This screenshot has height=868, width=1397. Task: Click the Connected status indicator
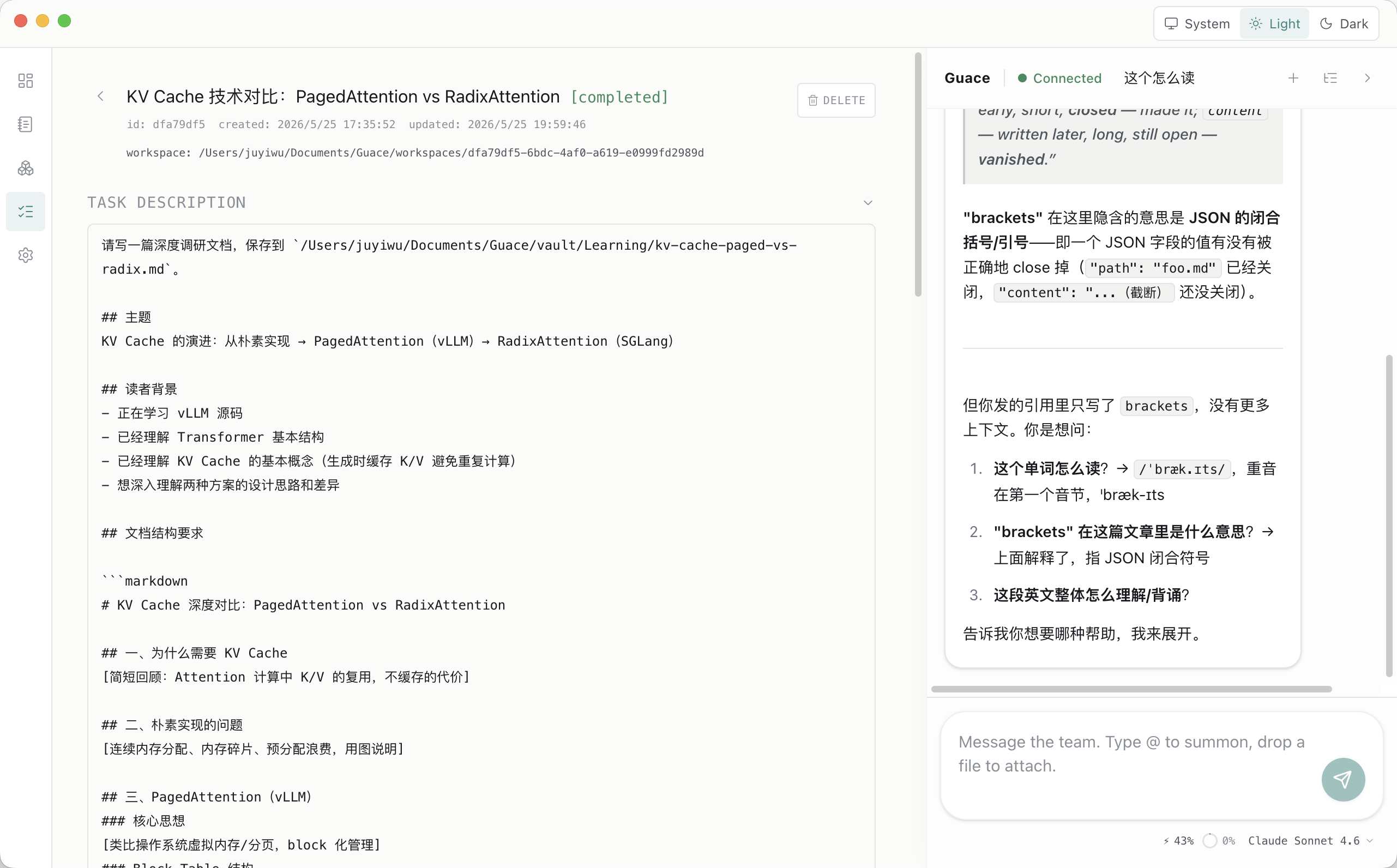(x=1059, y=78)
